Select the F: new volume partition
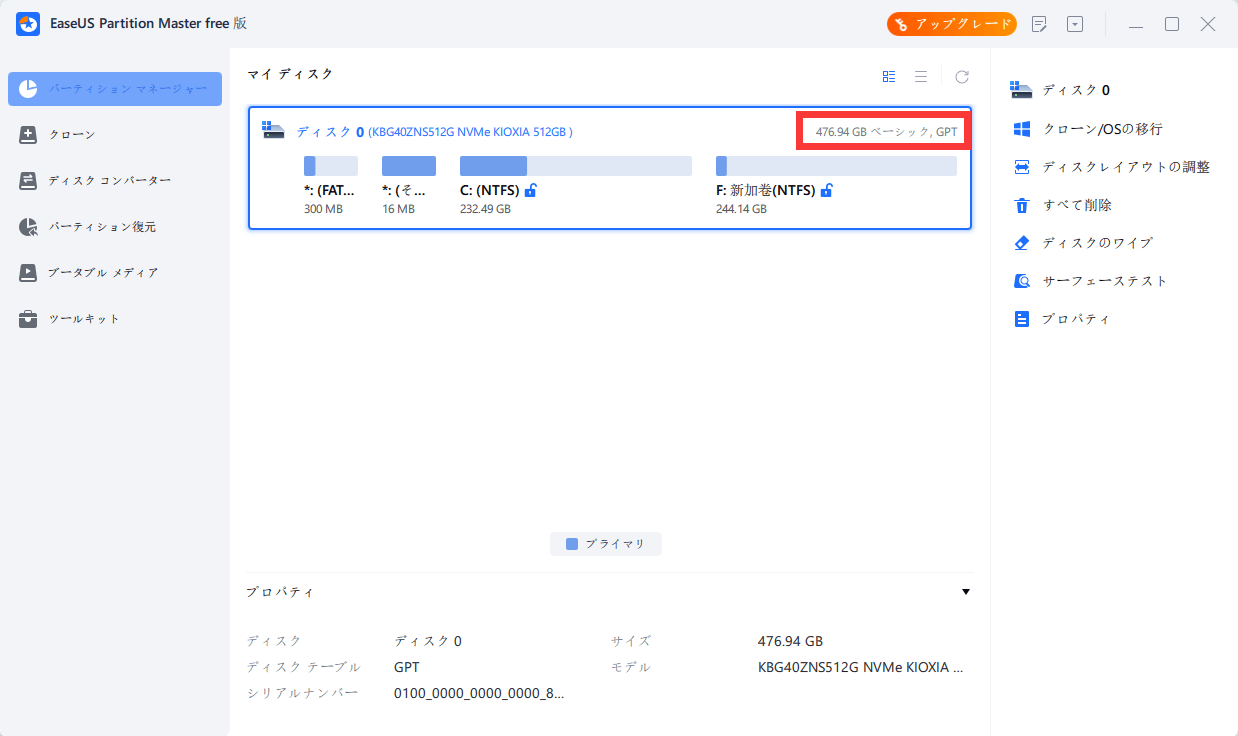The width and height of the screenshot is (1238, 736). click(836, 166)
